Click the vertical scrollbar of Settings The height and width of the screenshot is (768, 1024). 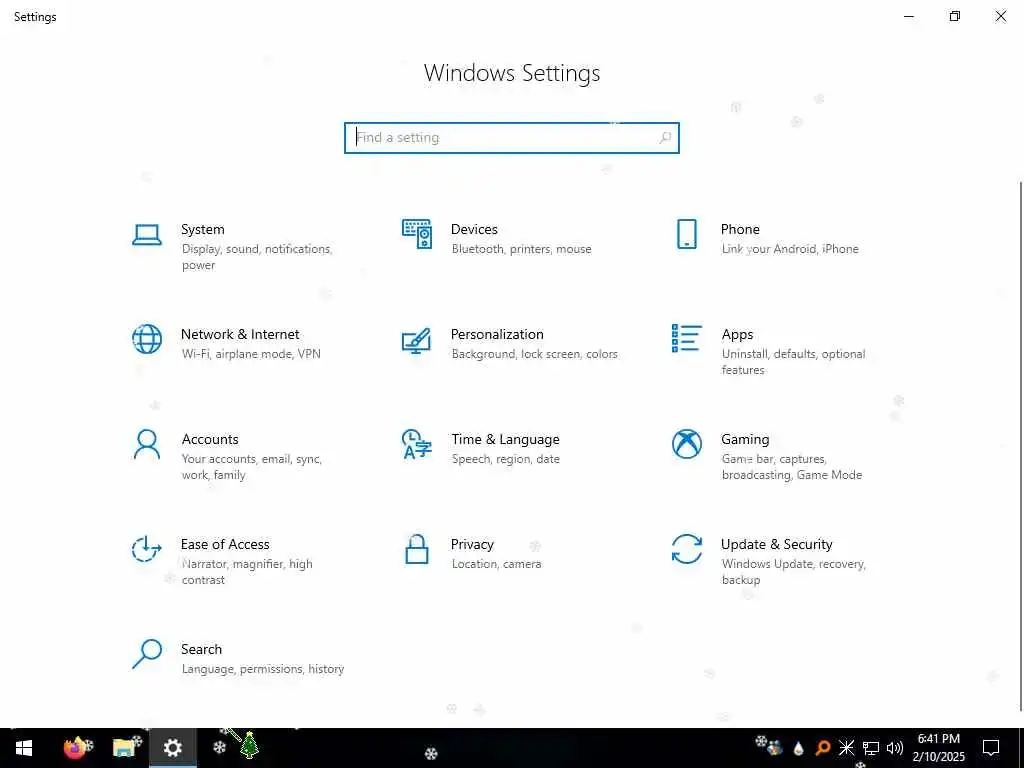click(1019, 446)
